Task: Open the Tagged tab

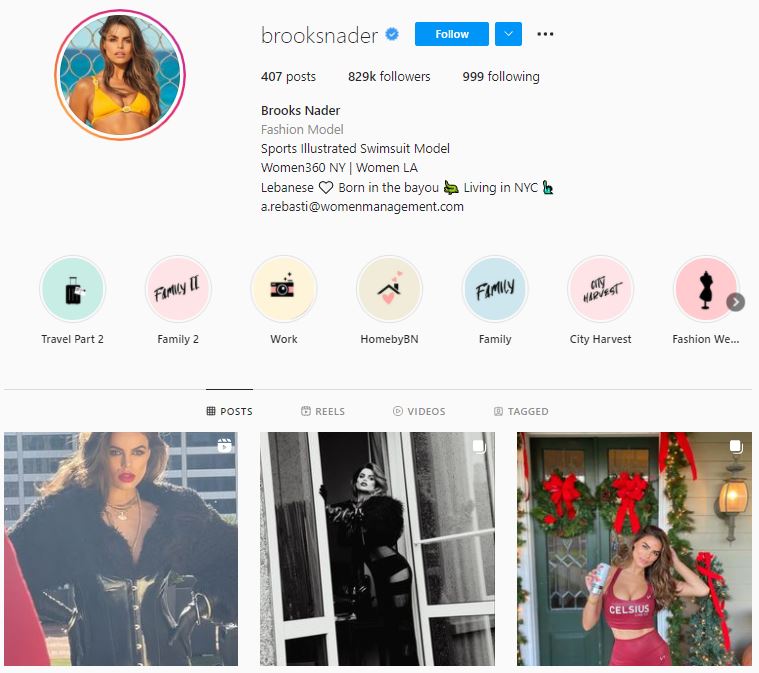Action: (x=521, y=411)
